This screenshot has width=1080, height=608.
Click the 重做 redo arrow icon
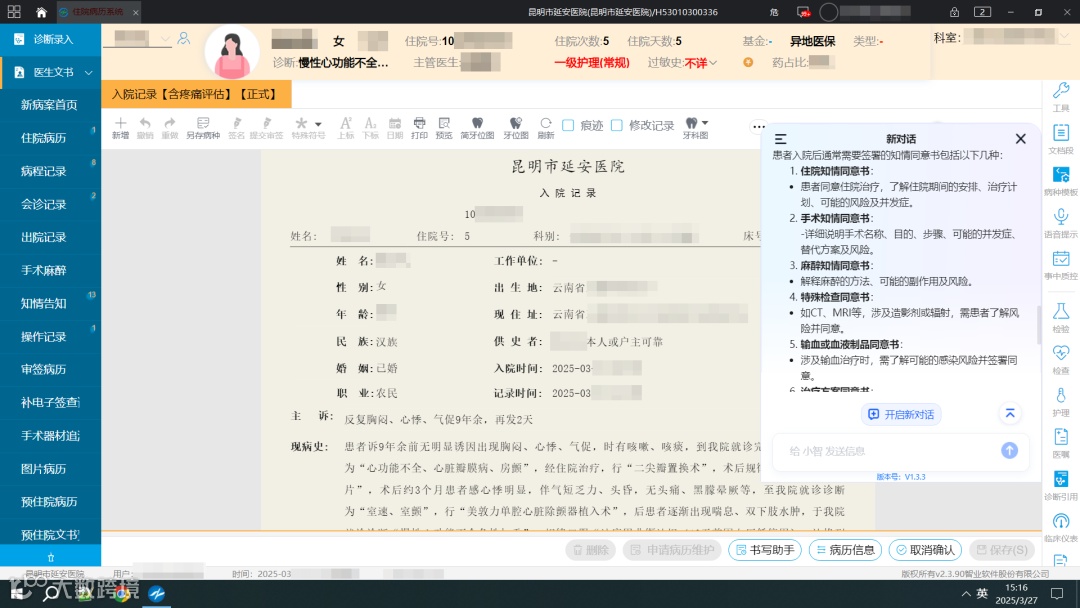[169, 123]
